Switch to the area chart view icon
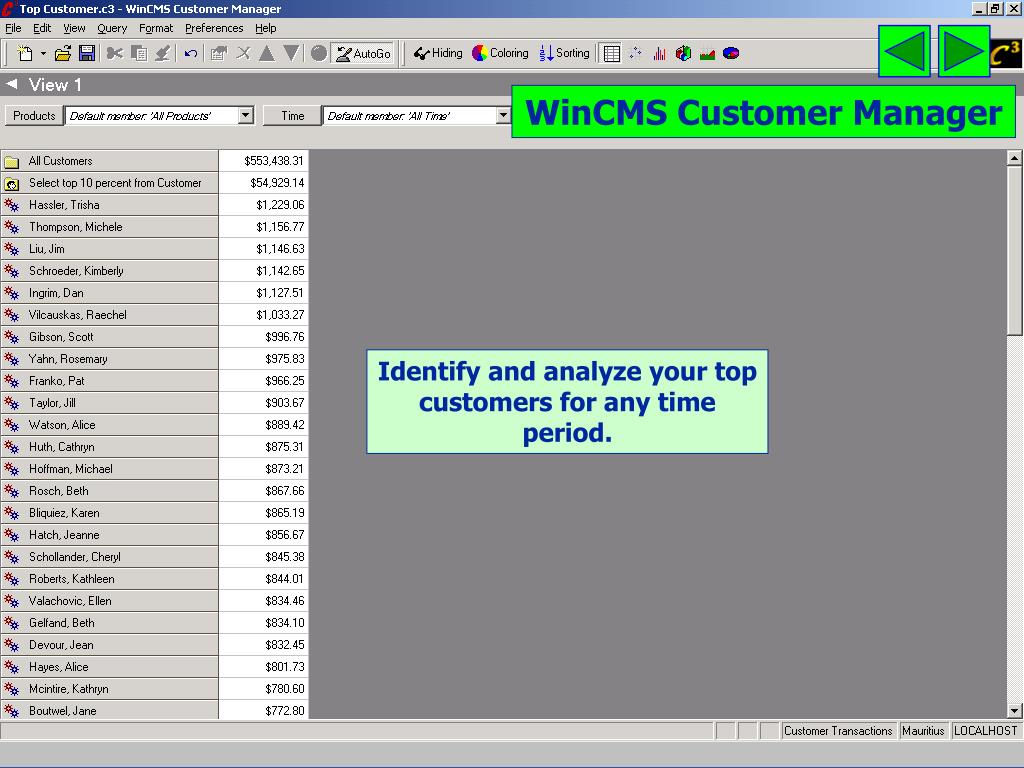1024x768 pixels. [707, 54]
